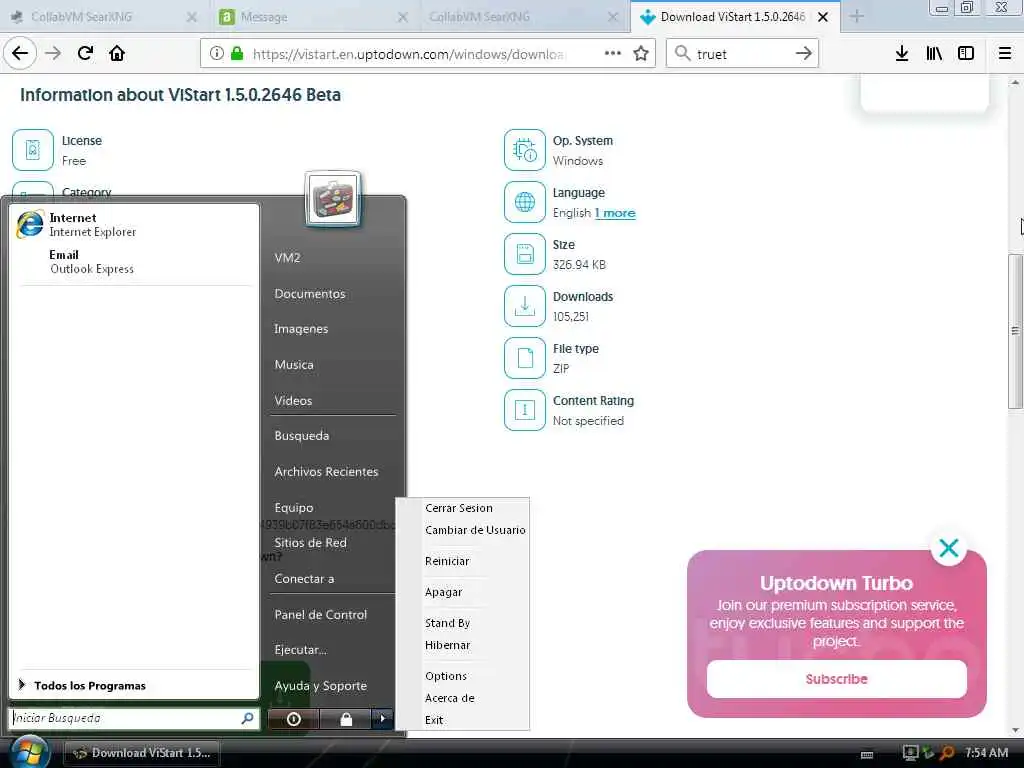
Task: Open Busqueda in start menu
Action: [x=302, y=436]
